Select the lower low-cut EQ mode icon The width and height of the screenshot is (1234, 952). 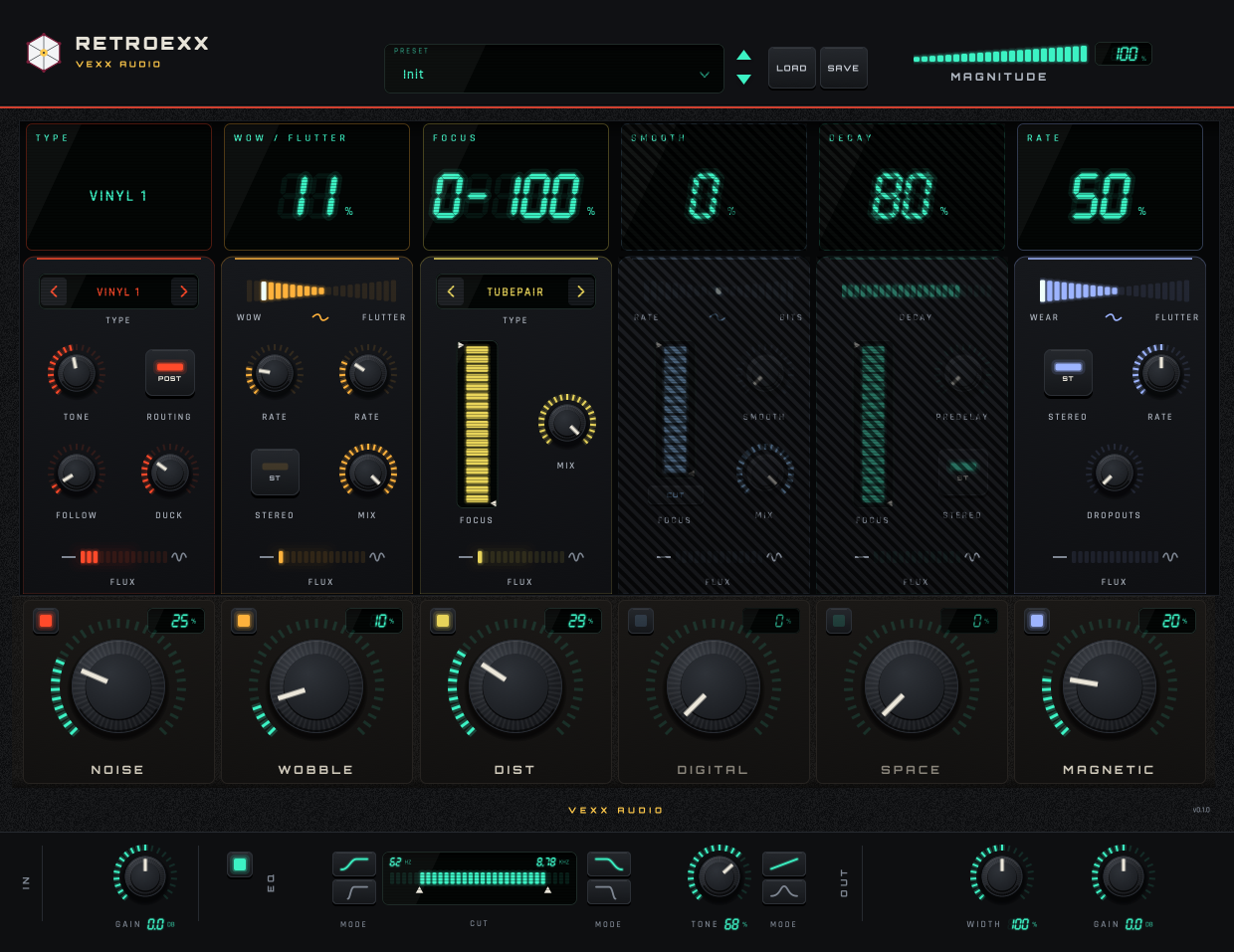[x=354, y=892]
